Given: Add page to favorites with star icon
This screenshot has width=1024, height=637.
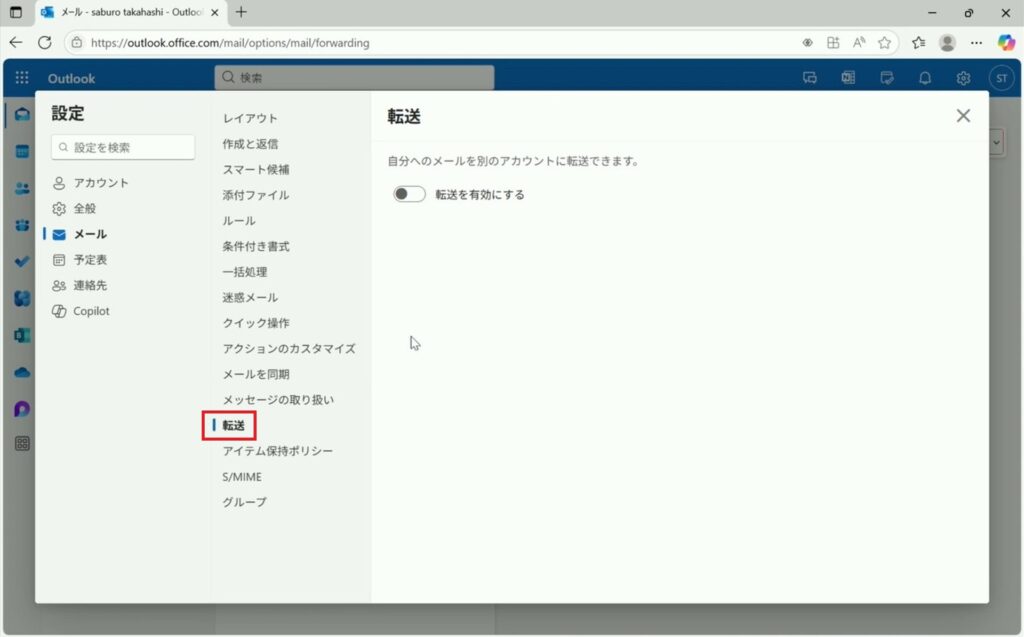Looking at the screenshot, I should click(884, 43).
